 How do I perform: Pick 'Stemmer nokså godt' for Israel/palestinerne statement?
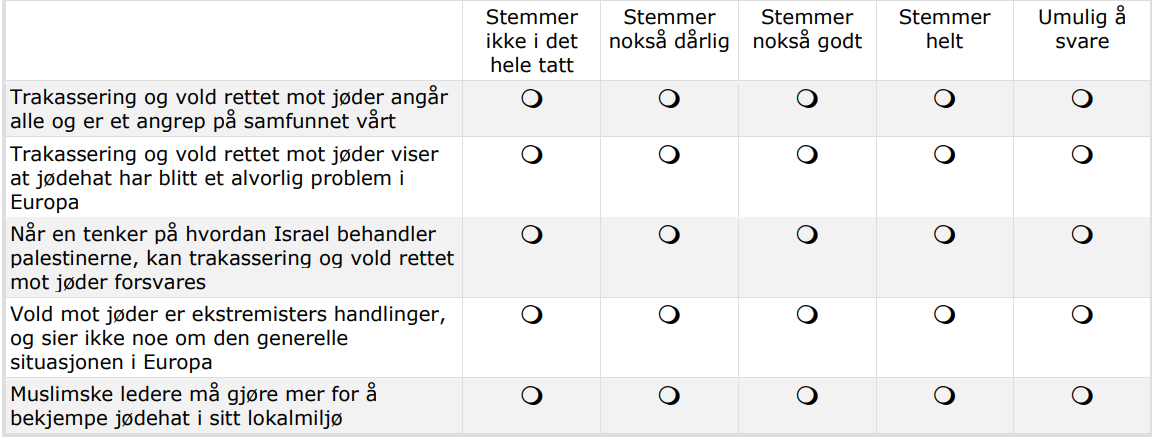pos(807,235)
